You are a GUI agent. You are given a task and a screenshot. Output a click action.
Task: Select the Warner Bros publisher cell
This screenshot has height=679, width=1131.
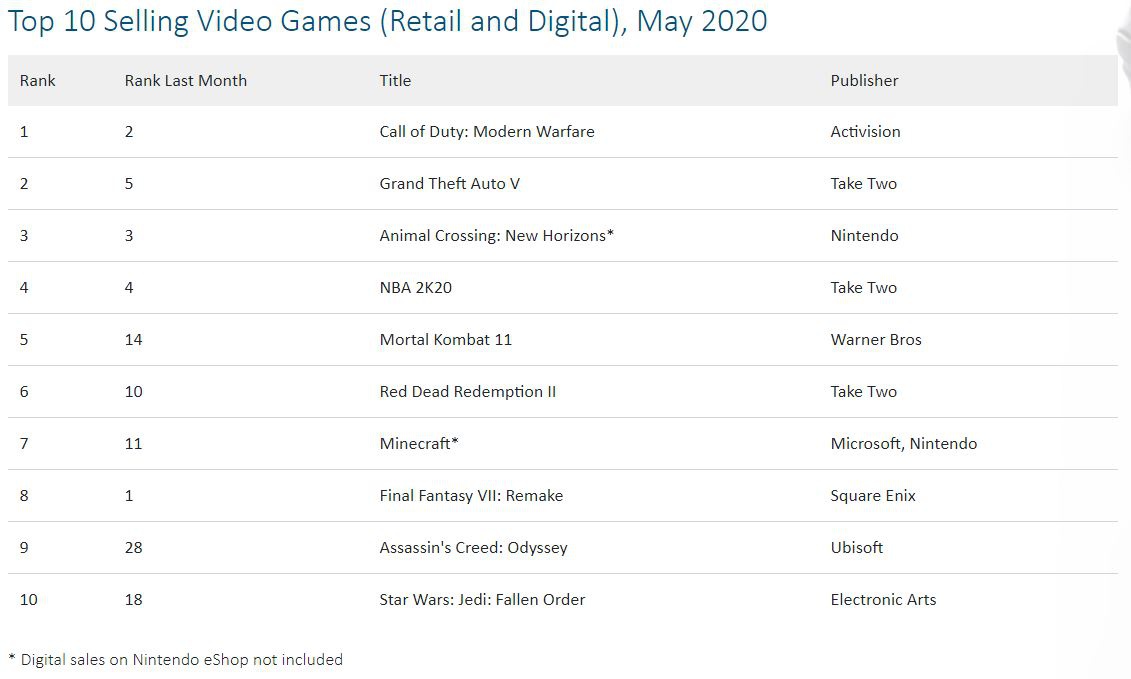pos(876,340)
